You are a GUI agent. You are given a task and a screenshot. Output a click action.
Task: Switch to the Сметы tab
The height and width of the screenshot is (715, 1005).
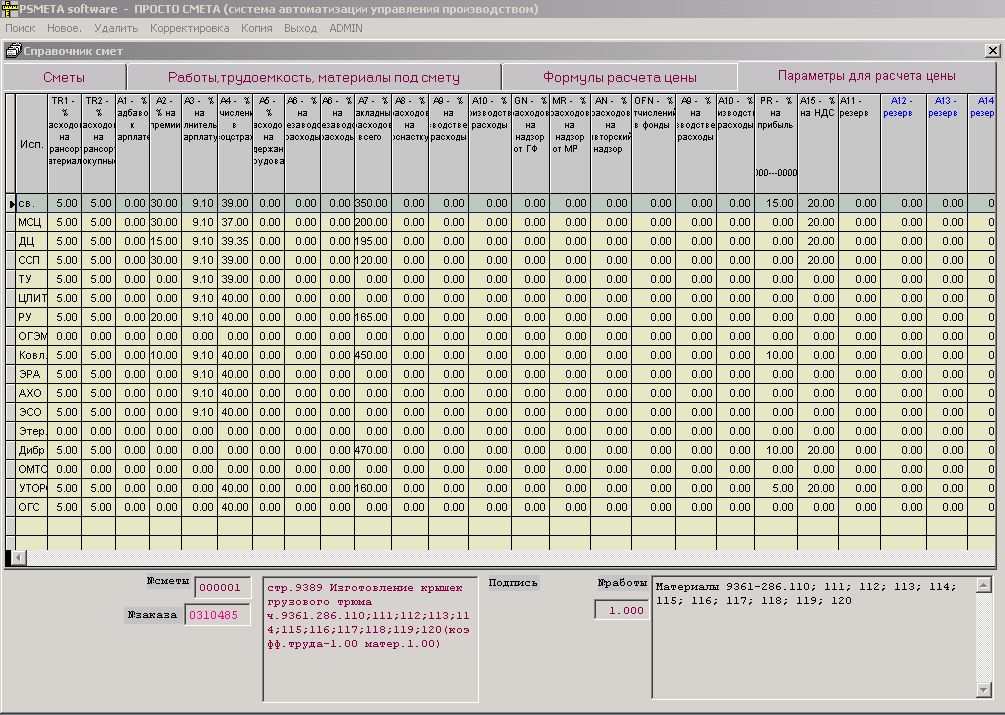pos(63,77)
